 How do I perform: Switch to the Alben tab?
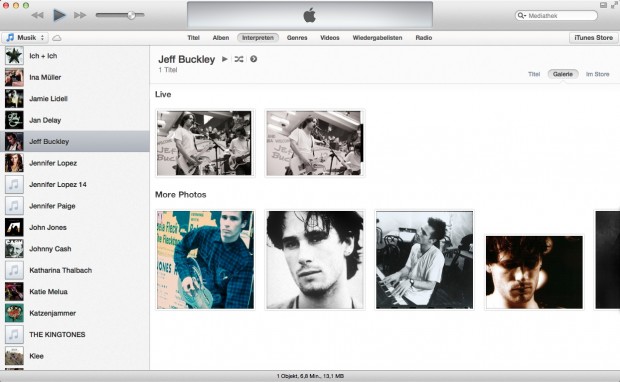pos(221,38)
